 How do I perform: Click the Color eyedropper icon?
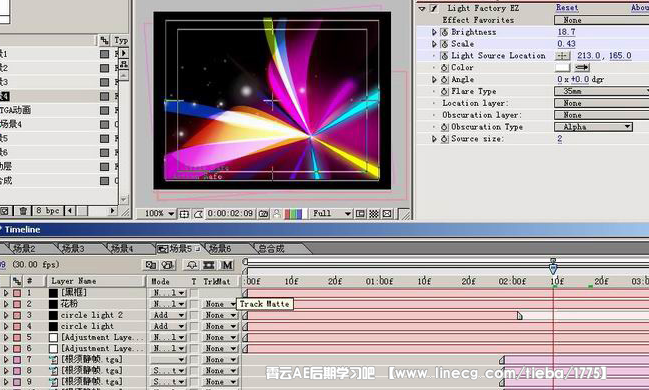[582, 67]
